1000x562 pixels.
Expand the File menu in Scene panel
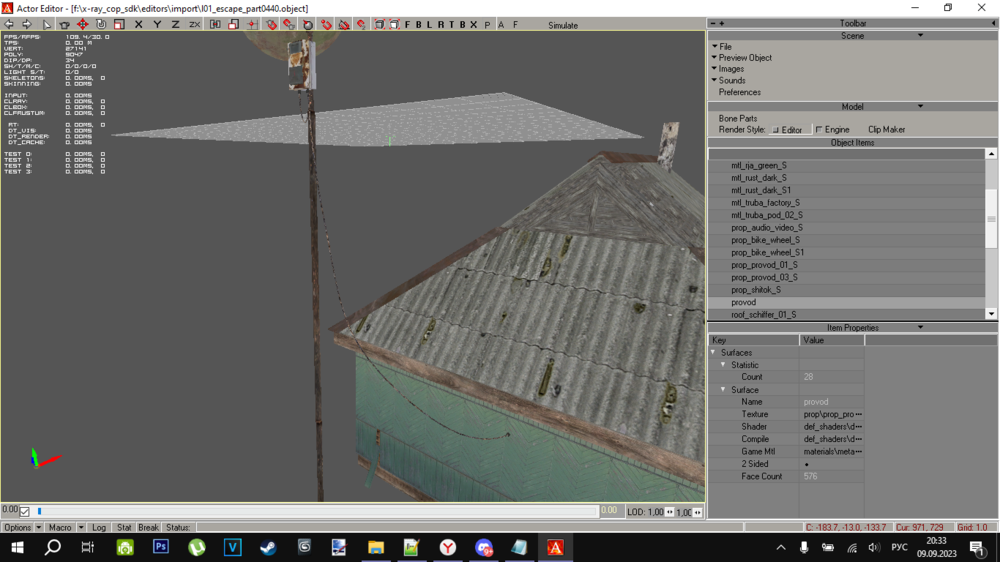coord(725,47)
